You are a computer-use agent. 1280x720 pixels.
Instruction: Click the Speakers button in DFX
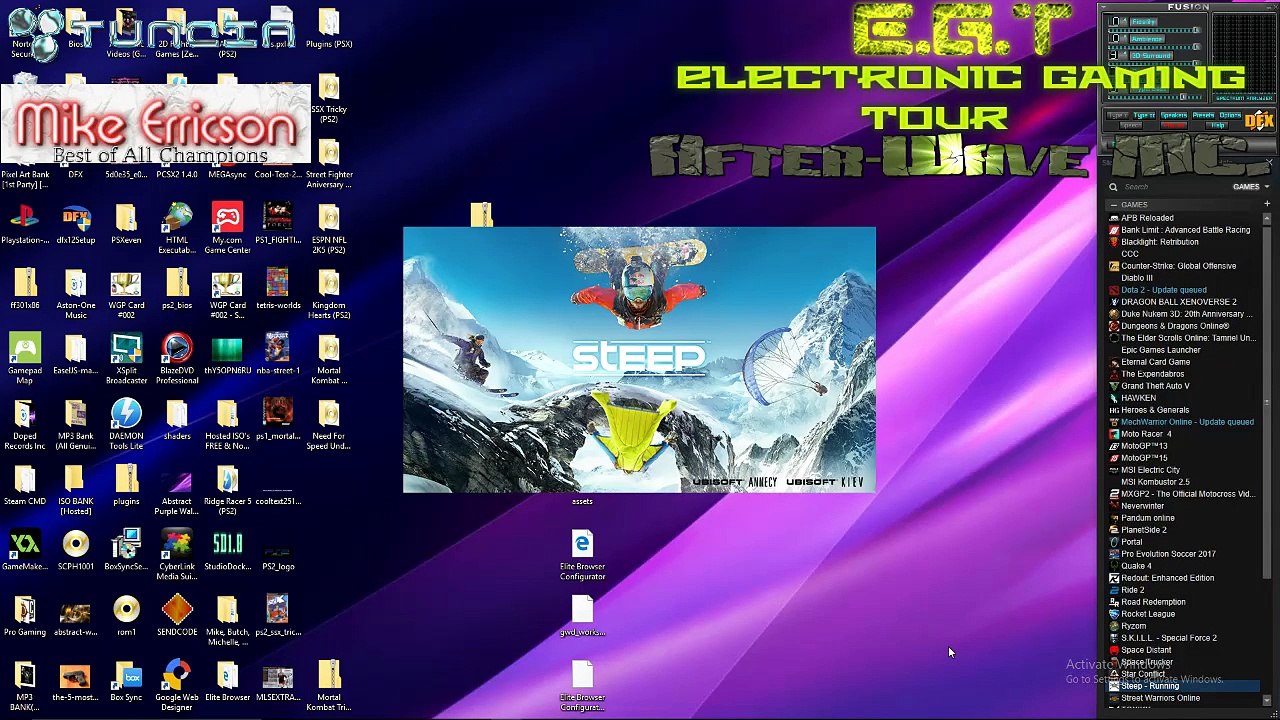click(1174, 116)
